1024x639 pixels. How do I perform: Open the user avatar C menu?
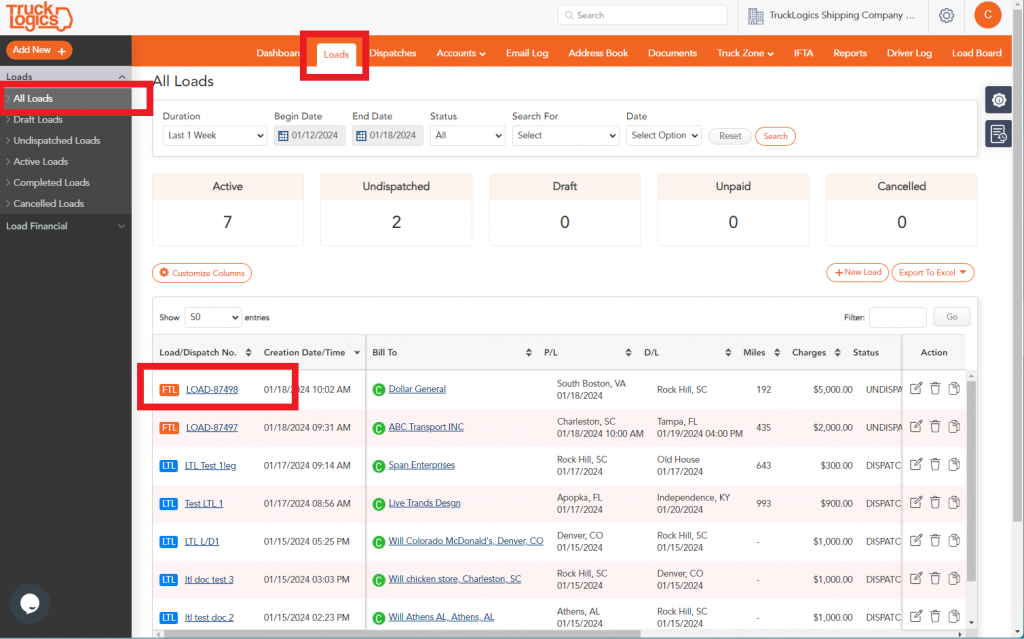[x=987, y=14]
